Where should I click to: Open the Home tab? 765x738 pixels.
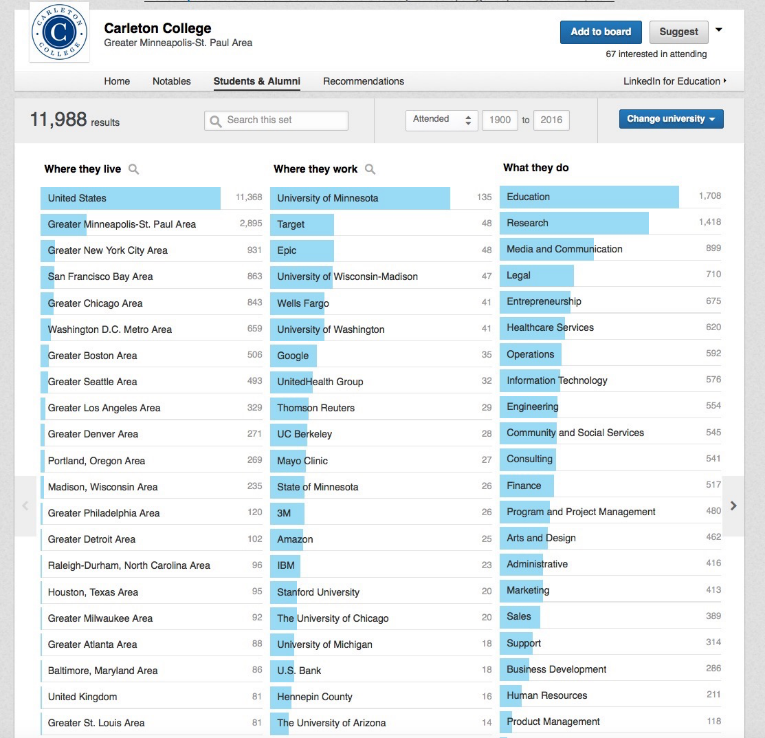(x=117, y=81)
